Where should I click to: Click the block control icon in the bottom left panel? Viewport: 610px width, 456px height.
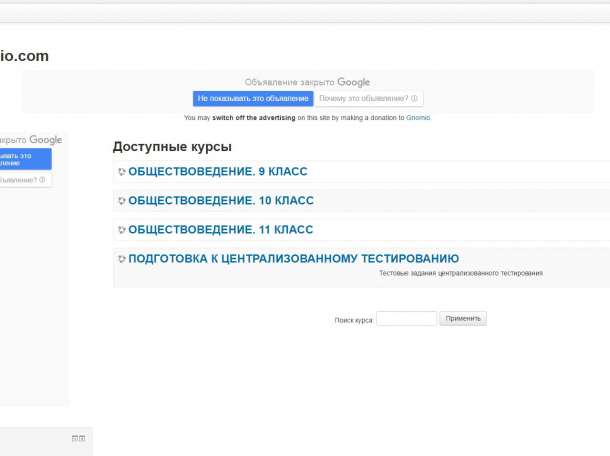pos(78,438)
